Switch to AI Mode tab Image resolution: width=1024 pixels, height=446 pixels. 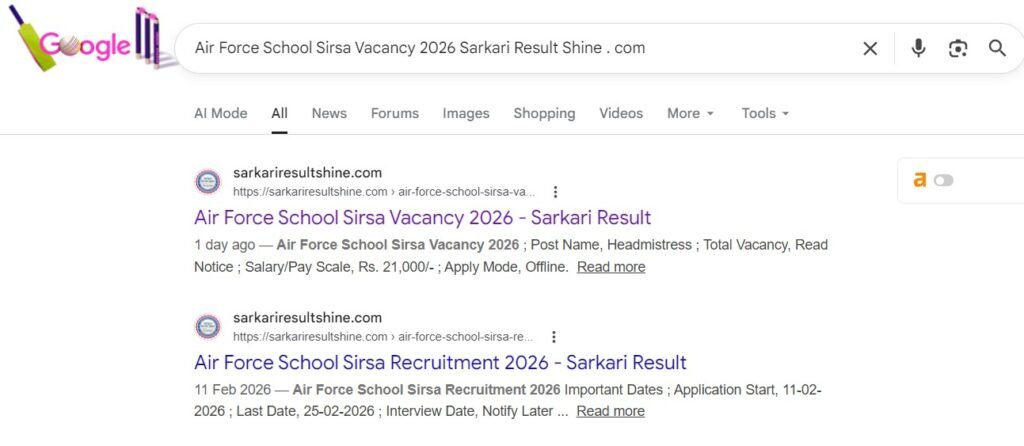[x=220, y=113]
